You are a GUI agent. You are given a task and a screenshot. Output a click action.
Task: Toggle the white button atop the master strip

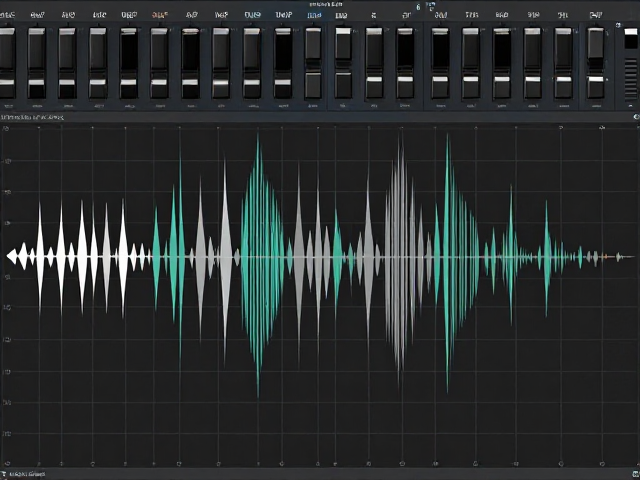click(631, 32)
